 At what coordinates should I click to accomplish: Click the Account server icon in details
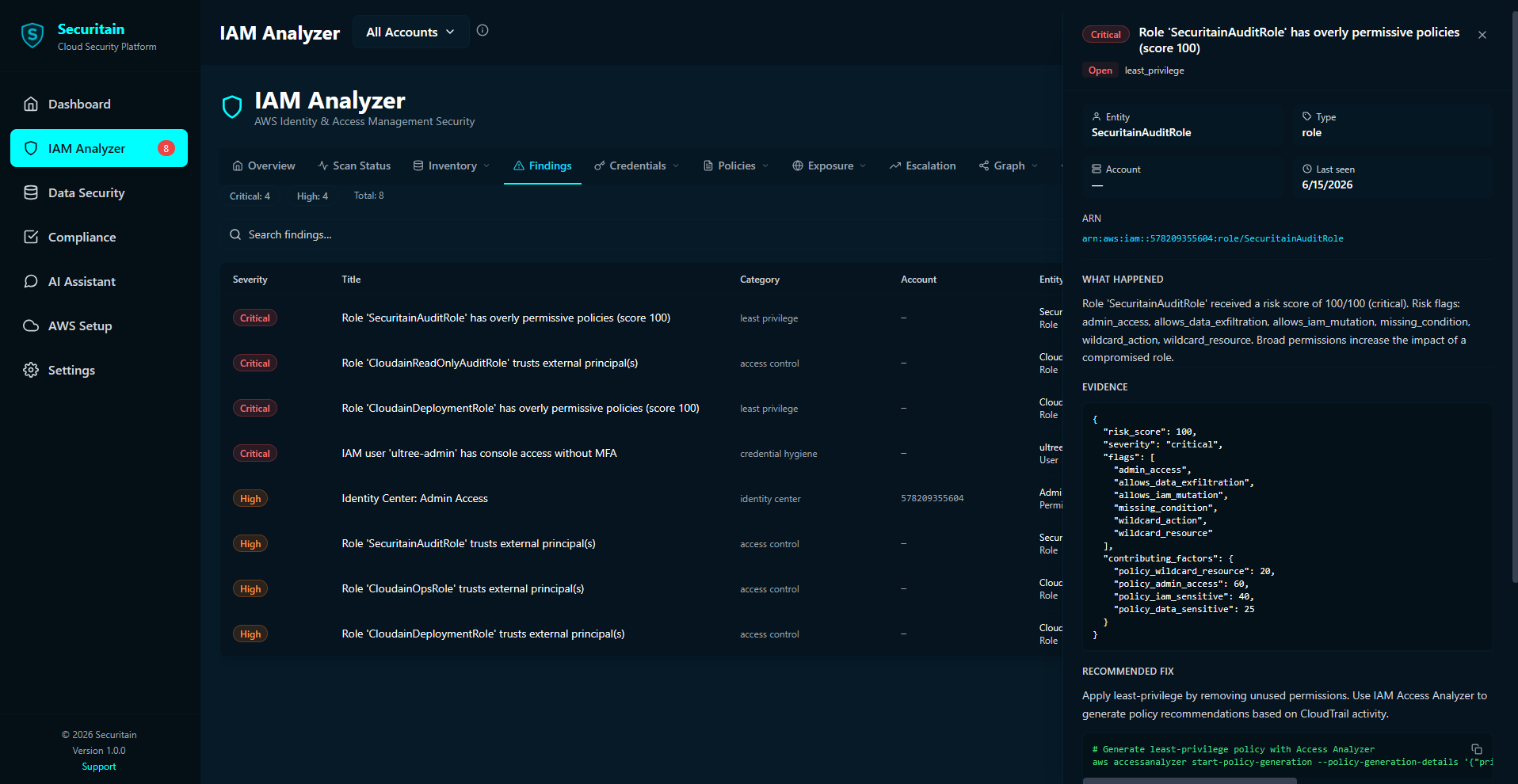[1097, 169]
